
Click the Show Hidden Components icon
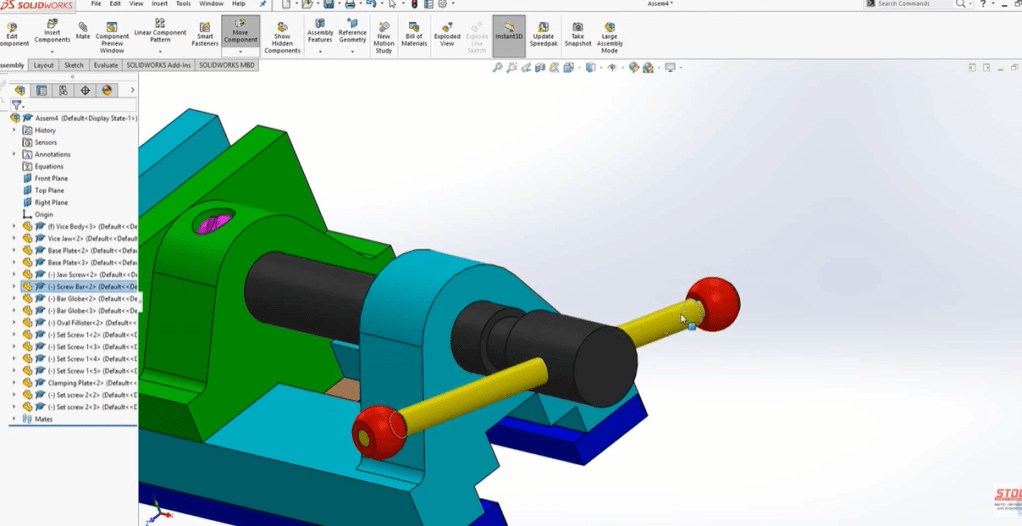282,36
